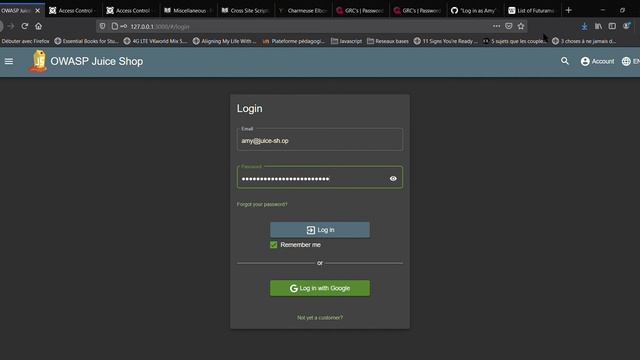The image size is (640, 360).
Task: Open the Juice Shop hamburger side menu
Action: (x=9, y=61)
